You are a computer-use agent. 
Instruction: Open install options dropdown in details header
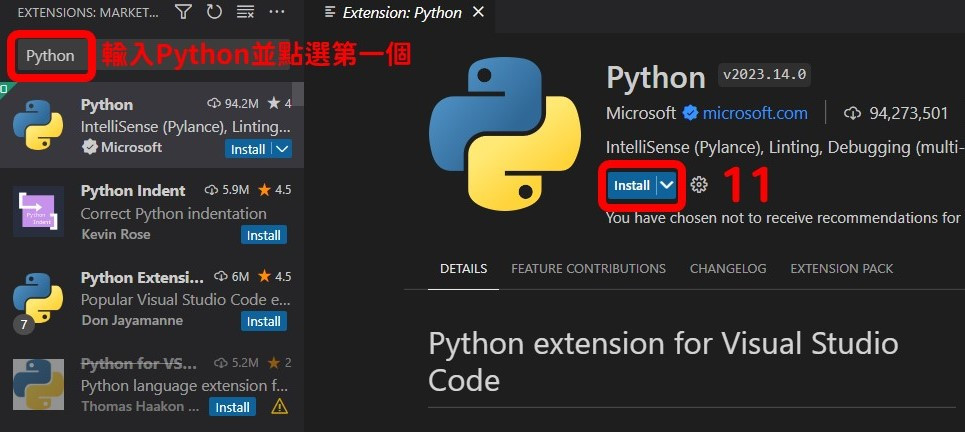click(667, 185)
